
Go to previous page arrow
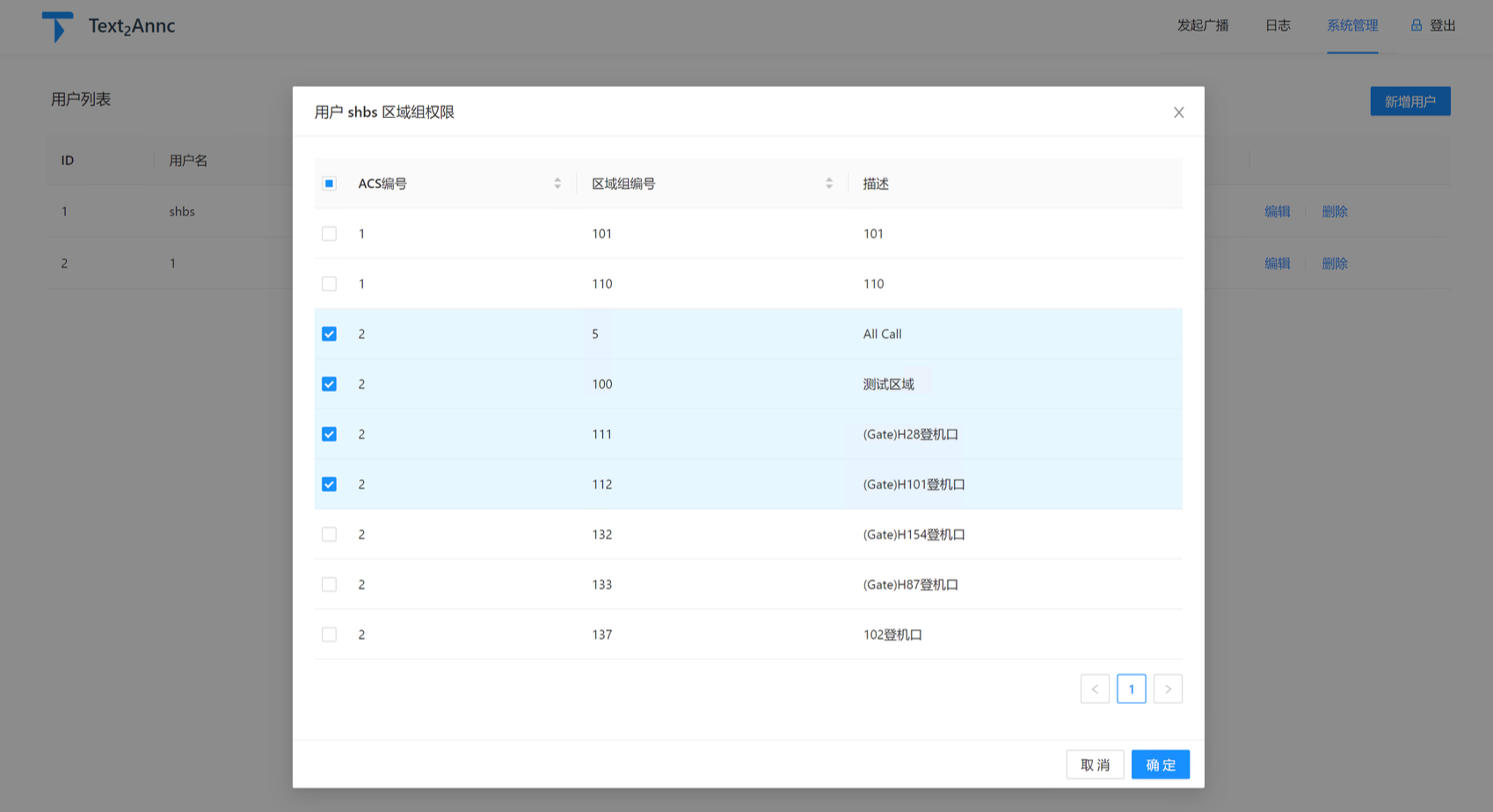(1095, 689)
